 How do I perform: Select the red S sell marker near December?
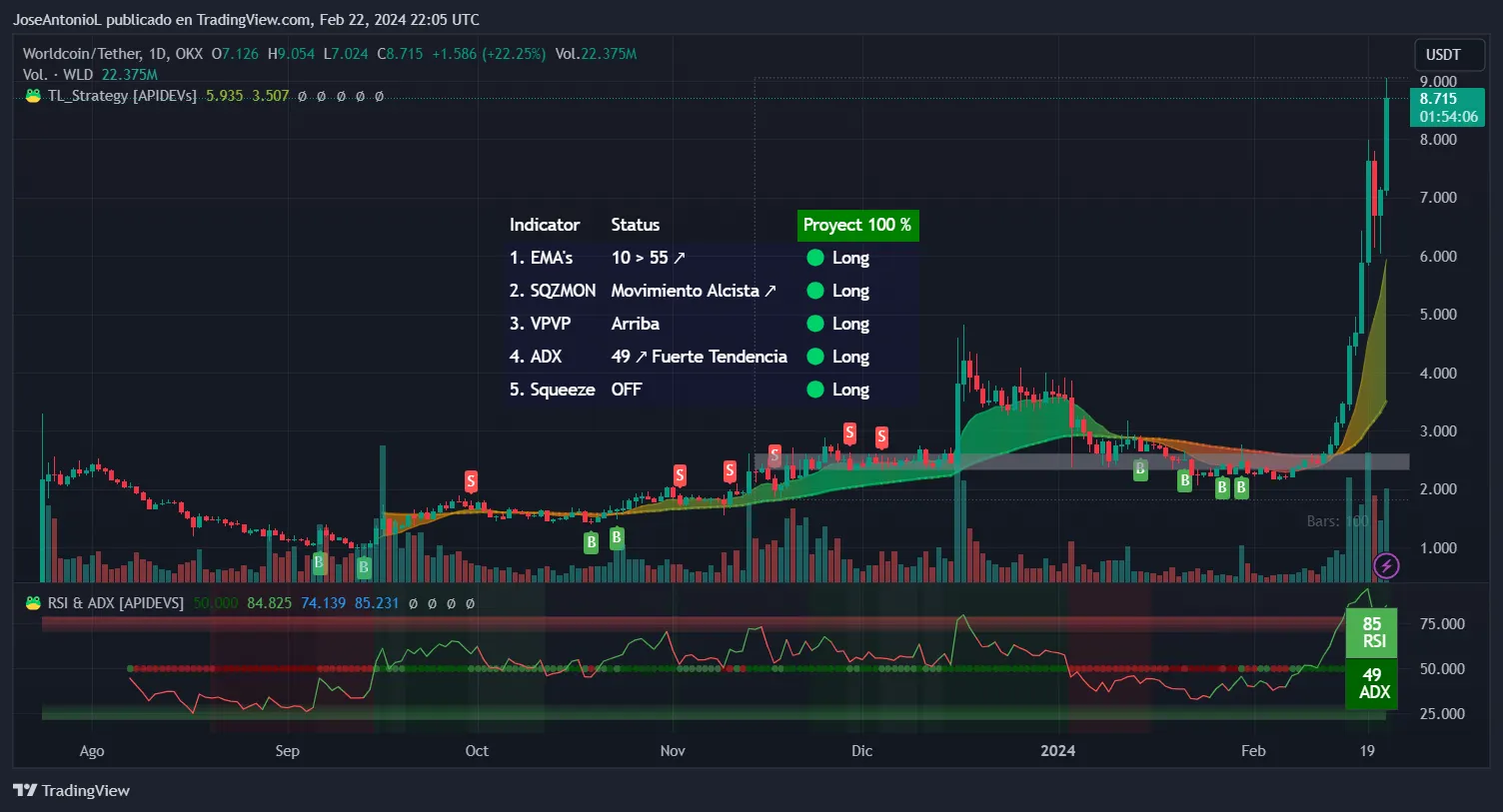pos(848,432)
